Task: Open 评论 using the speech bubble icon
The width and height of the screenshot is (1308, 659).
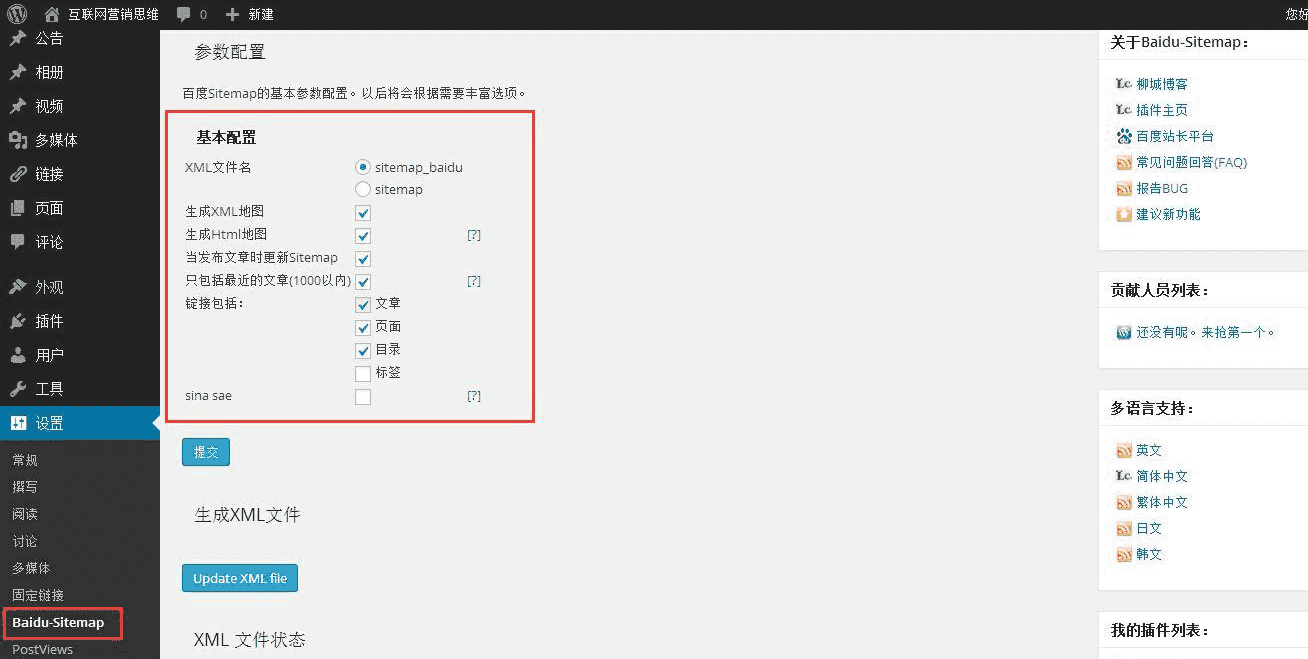Action: [x=22, y=242]
